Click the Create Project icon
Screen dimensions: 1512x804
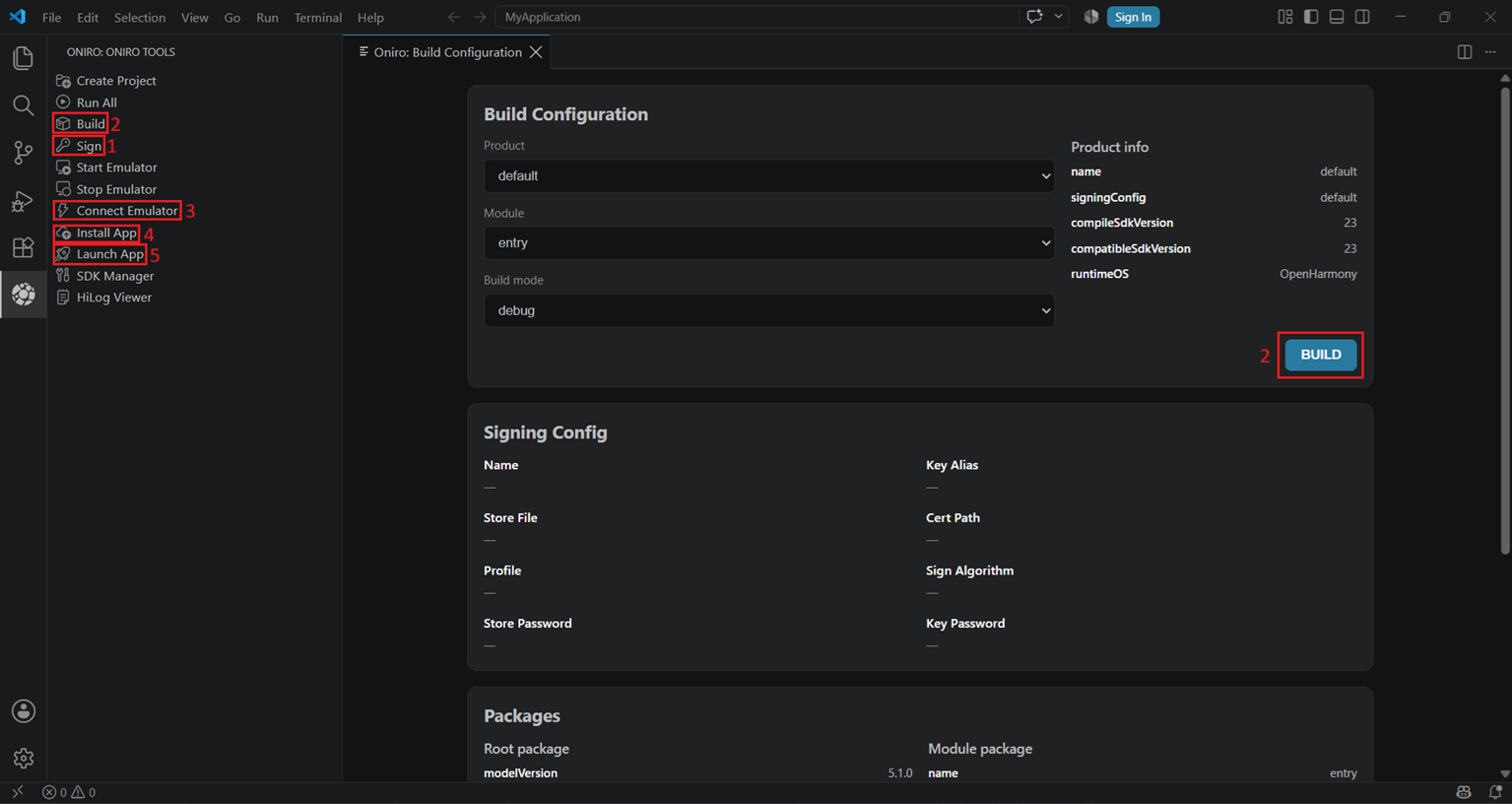(63, 81)
